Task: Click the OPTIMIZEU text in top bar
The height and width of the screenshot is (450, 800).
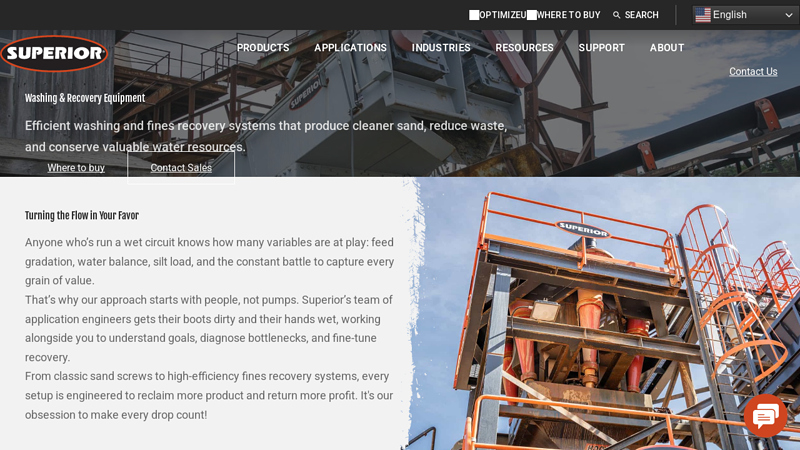Action: (x=503, y=15)
